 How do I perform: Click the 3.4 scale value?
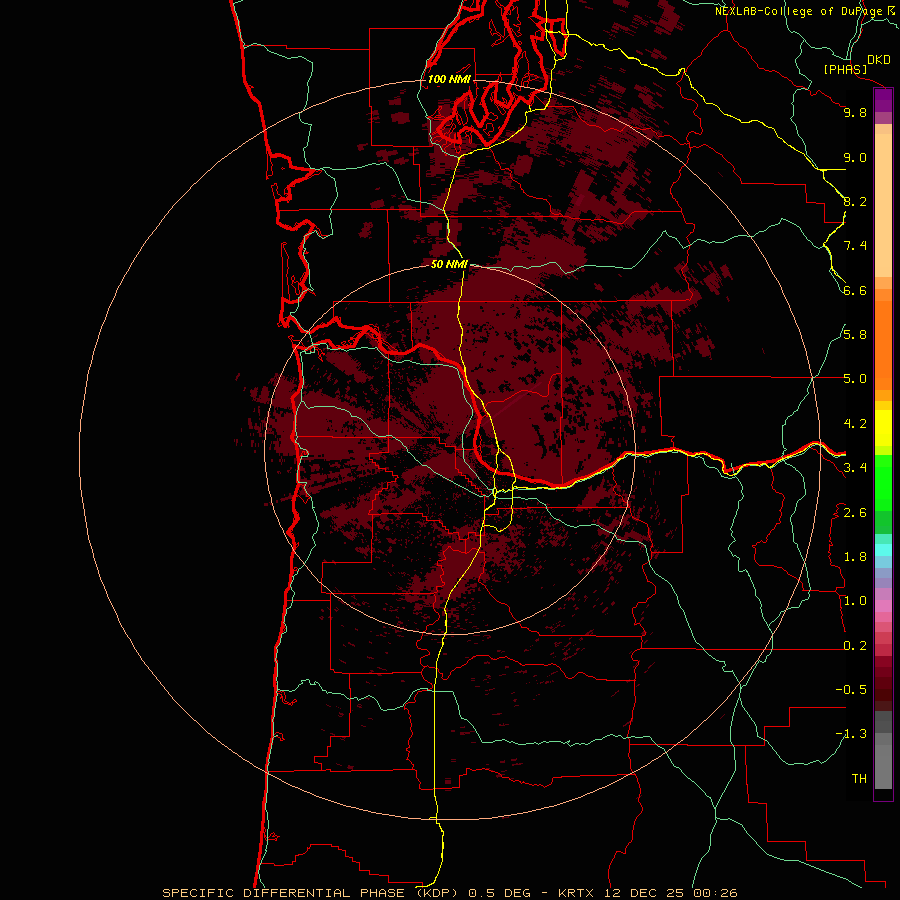pos(855,468)
